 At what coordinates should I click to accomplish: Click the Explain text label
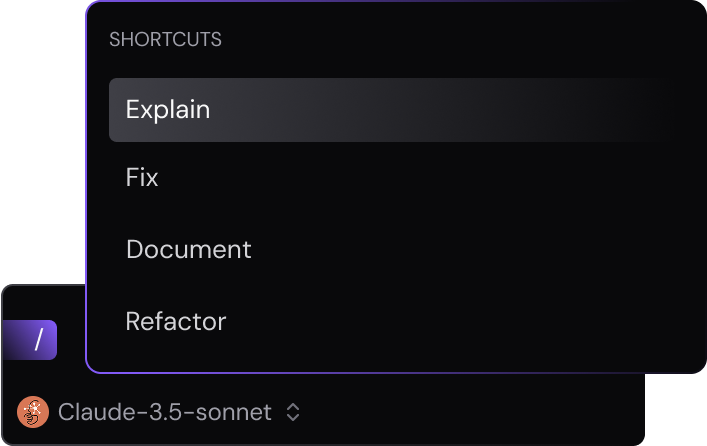click(x=168, y=110)
